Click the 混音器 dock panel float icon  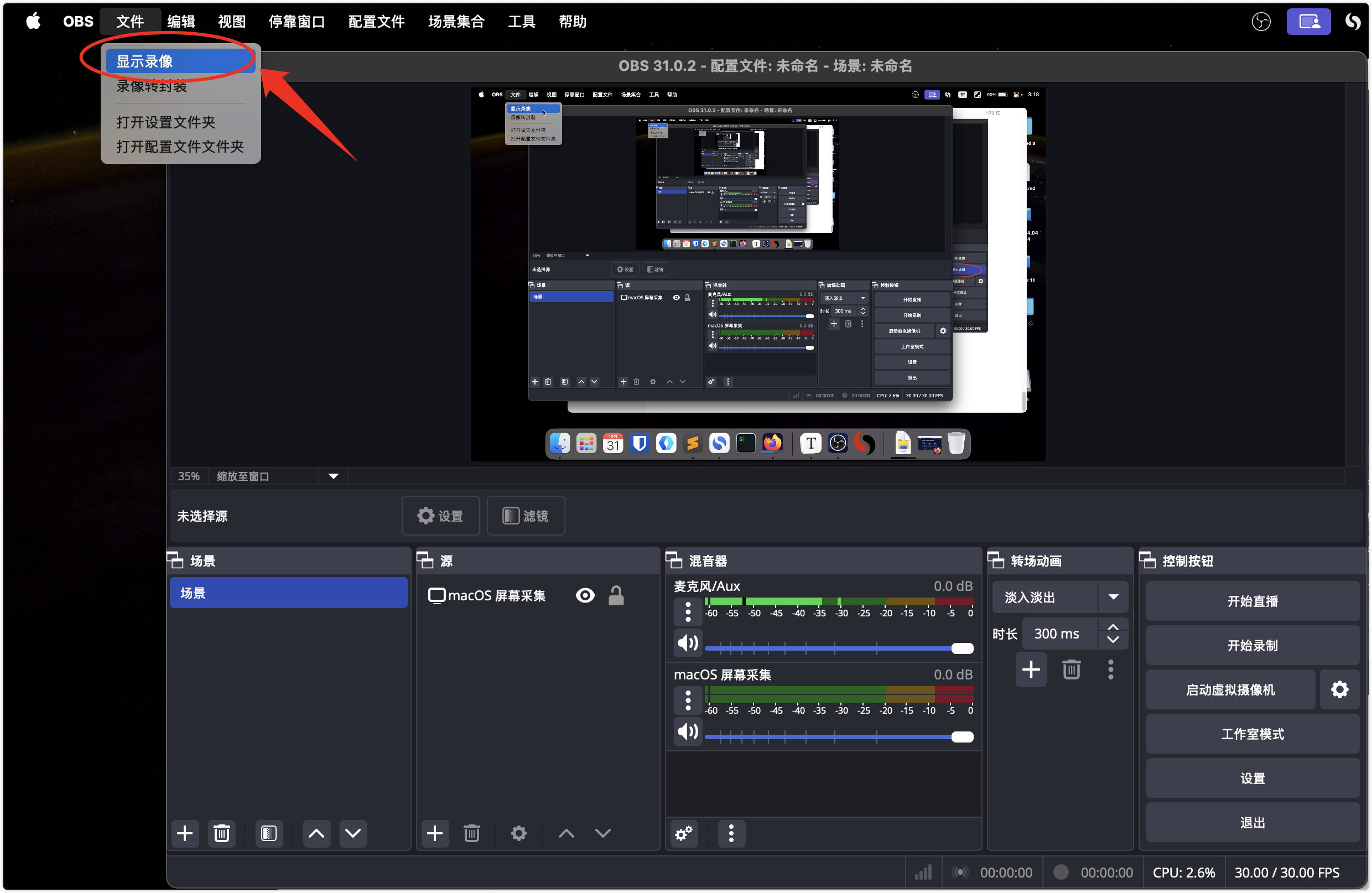tap(674, 560)
